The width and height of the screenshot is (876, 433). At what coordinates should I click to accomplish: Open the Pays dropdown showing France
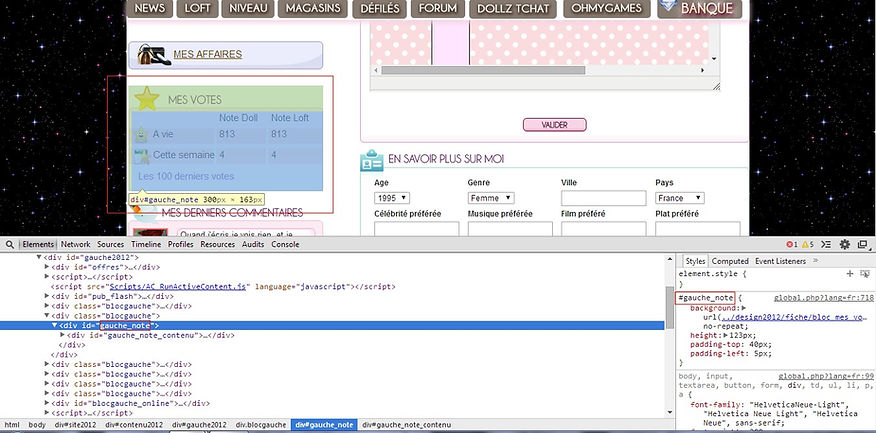[680, 198]
